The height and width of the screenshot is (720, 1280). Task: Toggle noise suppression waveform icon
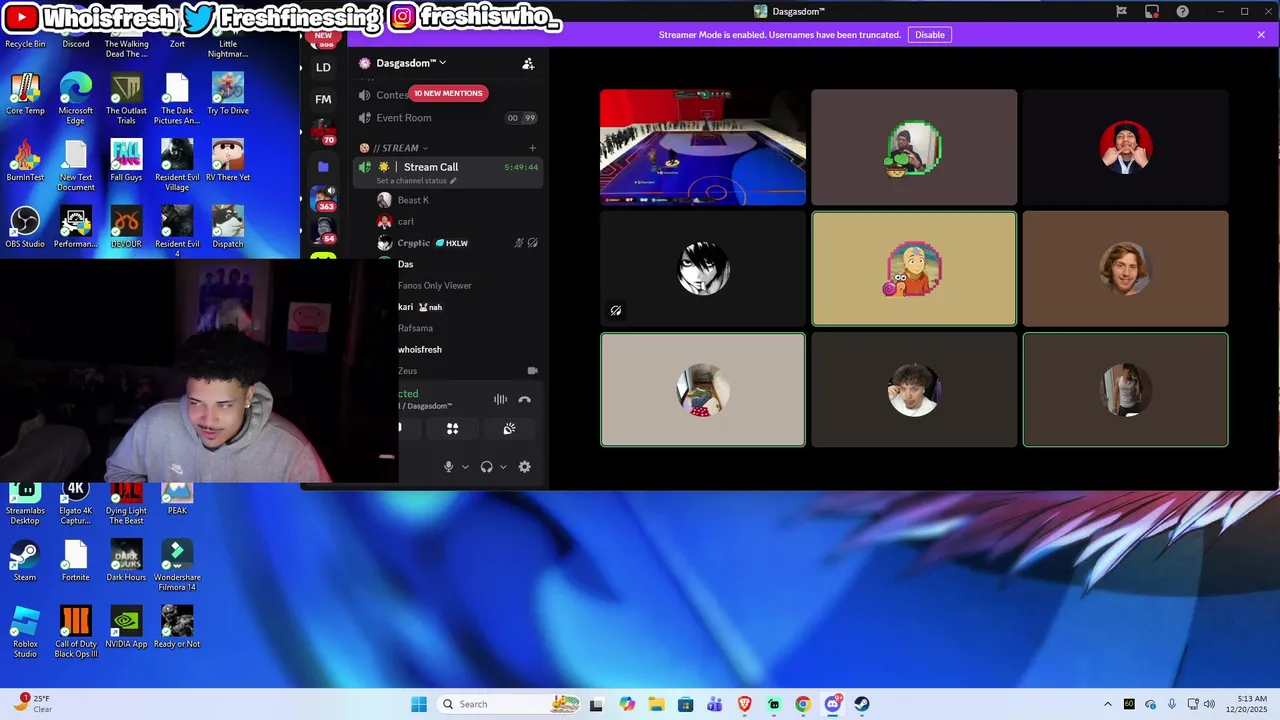tap(500, 399)
